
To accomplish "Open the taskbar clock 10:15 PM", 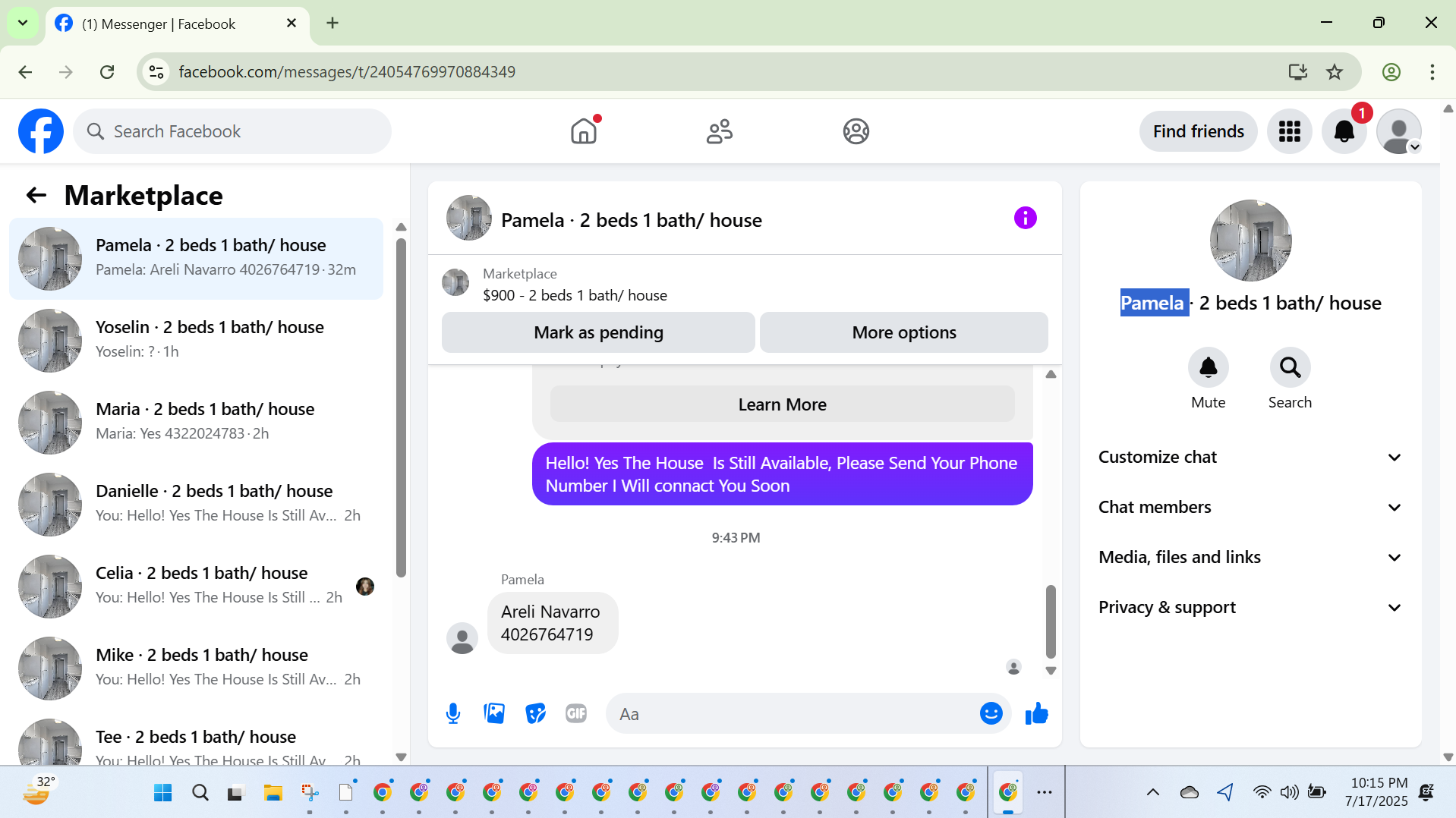I will (x=1376, y=792).
